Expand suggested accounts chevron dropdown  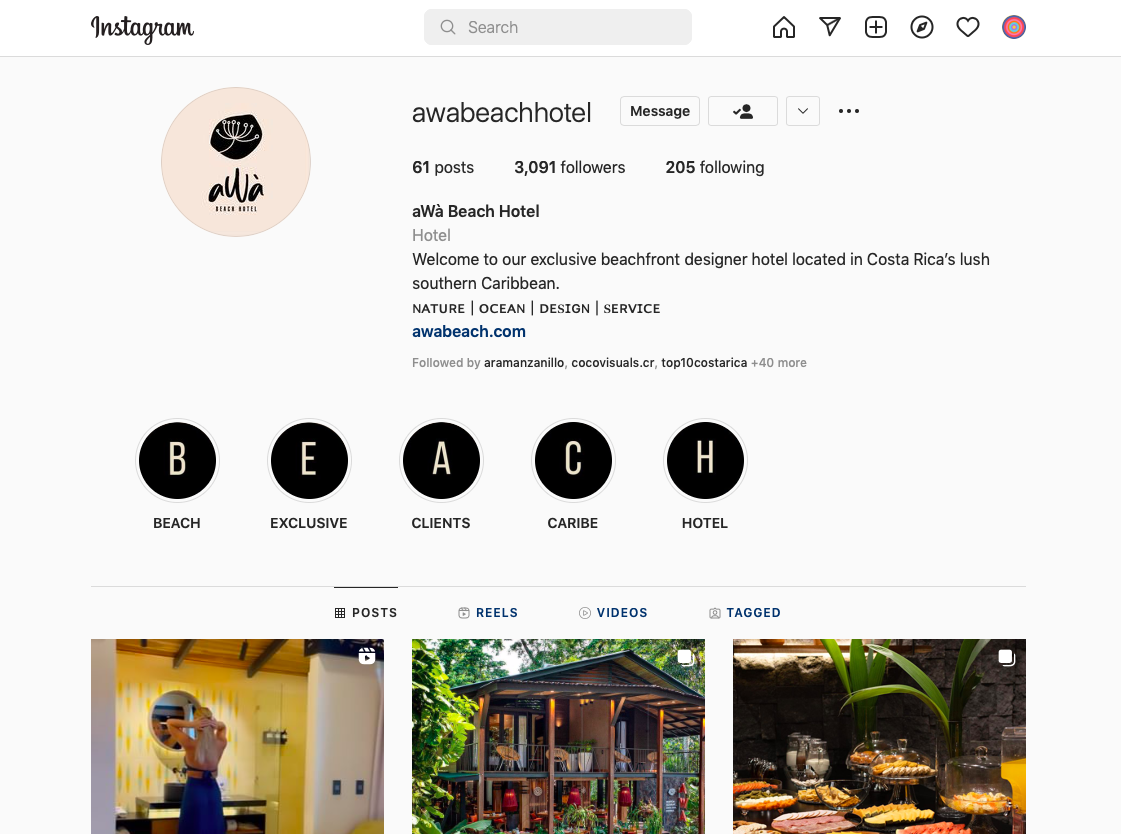[x=803, y=111]
